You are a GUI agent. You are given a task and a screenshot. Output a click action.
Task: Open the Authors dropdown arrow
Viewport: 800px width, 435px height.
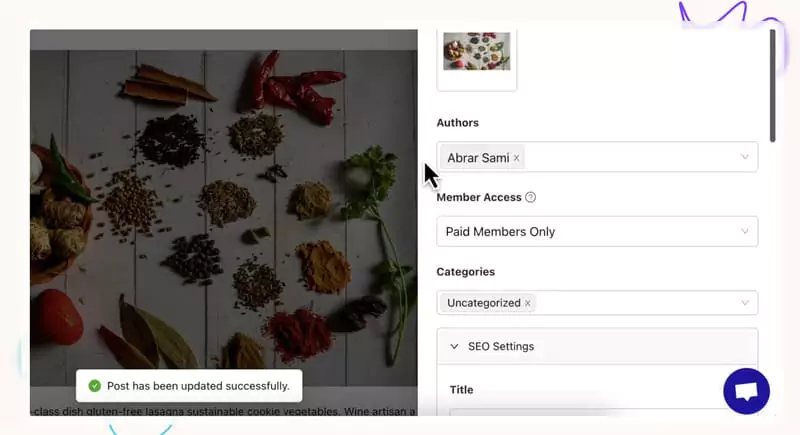coord(745,157)
